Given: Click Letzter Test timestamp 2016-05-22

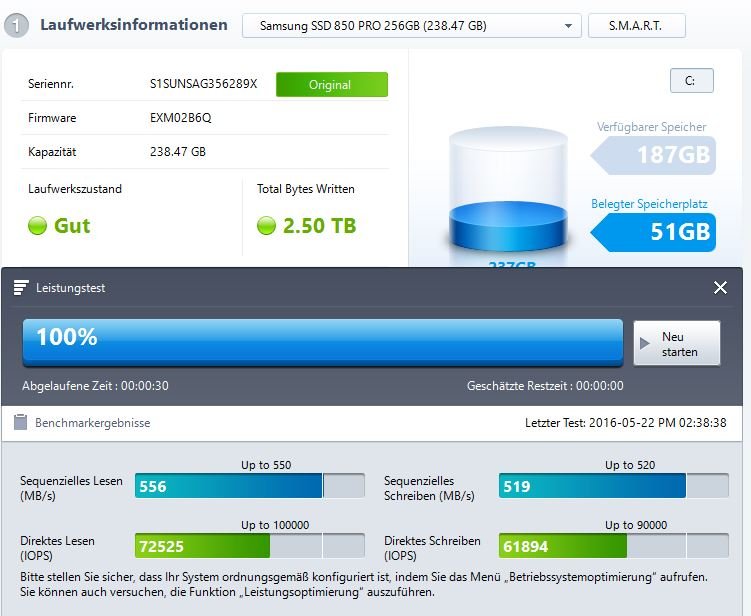Looking at the screenshot, I should tap(626, 422).
